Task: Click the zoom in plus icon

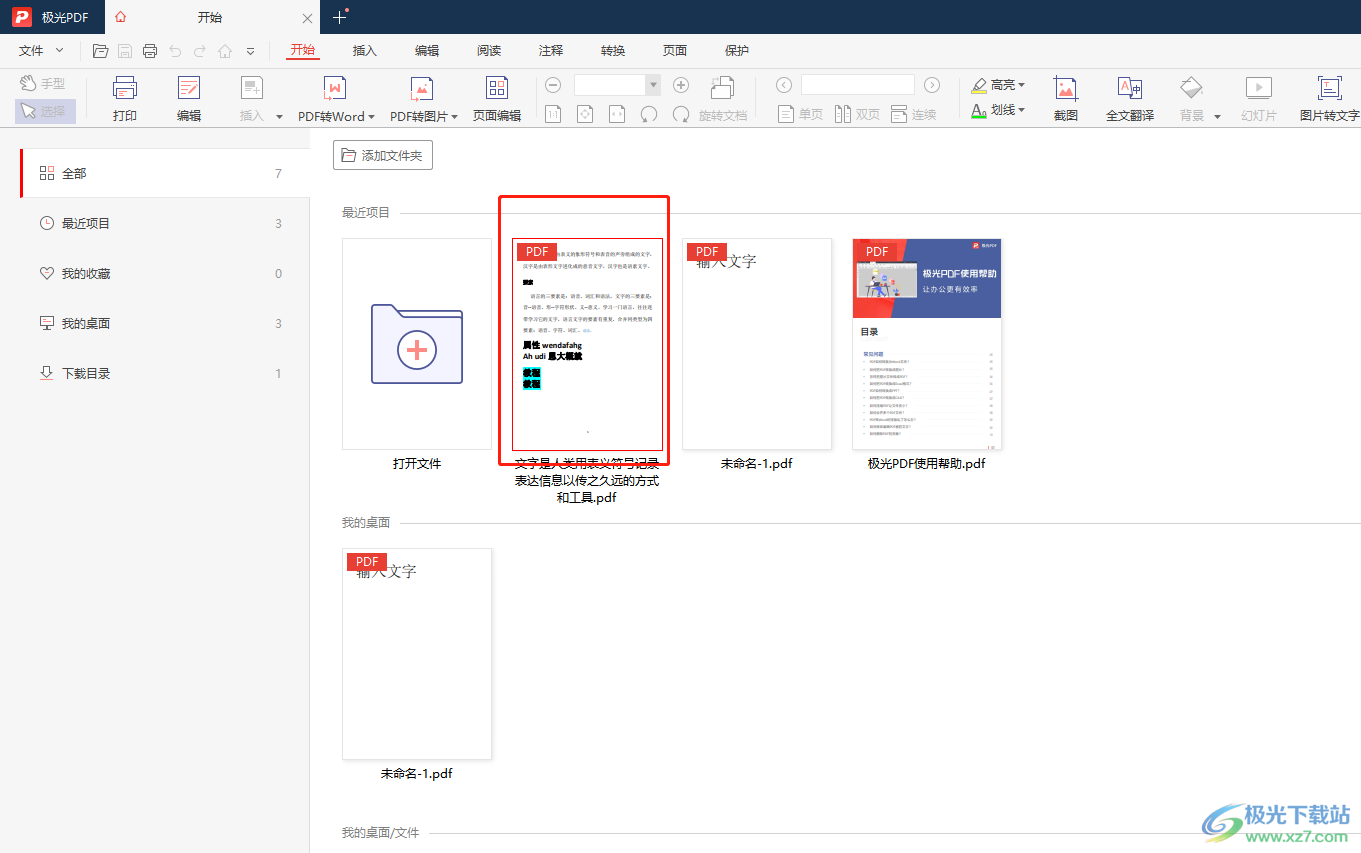Action: [681, 86]
